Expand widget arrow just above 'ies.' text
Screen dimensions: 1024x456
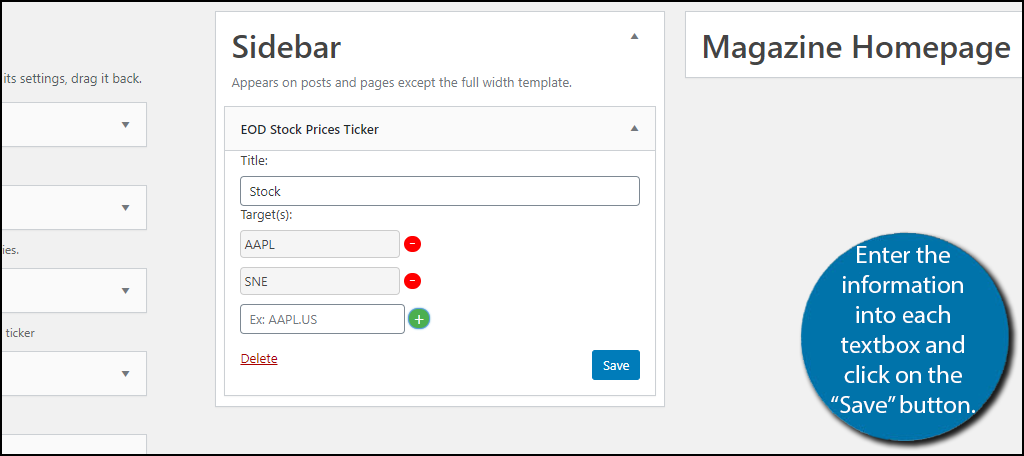(126, 208)
